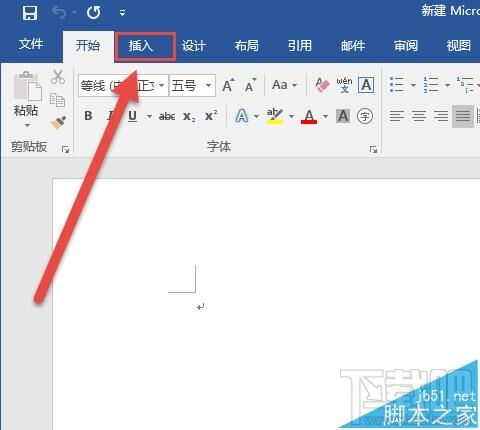Toggle Bold formatting
This screenshot has height=430, width=480.
tap(88, 116)
